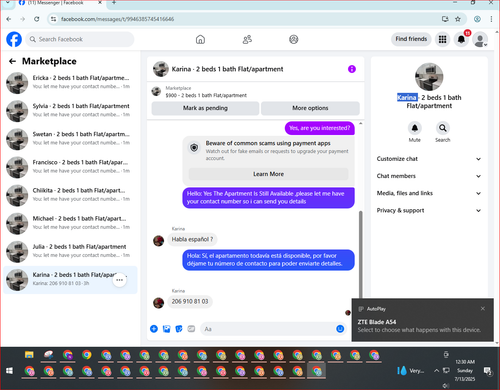Open the Windows notification center icon
This screenshot has width=500, height=390.
pyautogui.click(x=488, y=370)
